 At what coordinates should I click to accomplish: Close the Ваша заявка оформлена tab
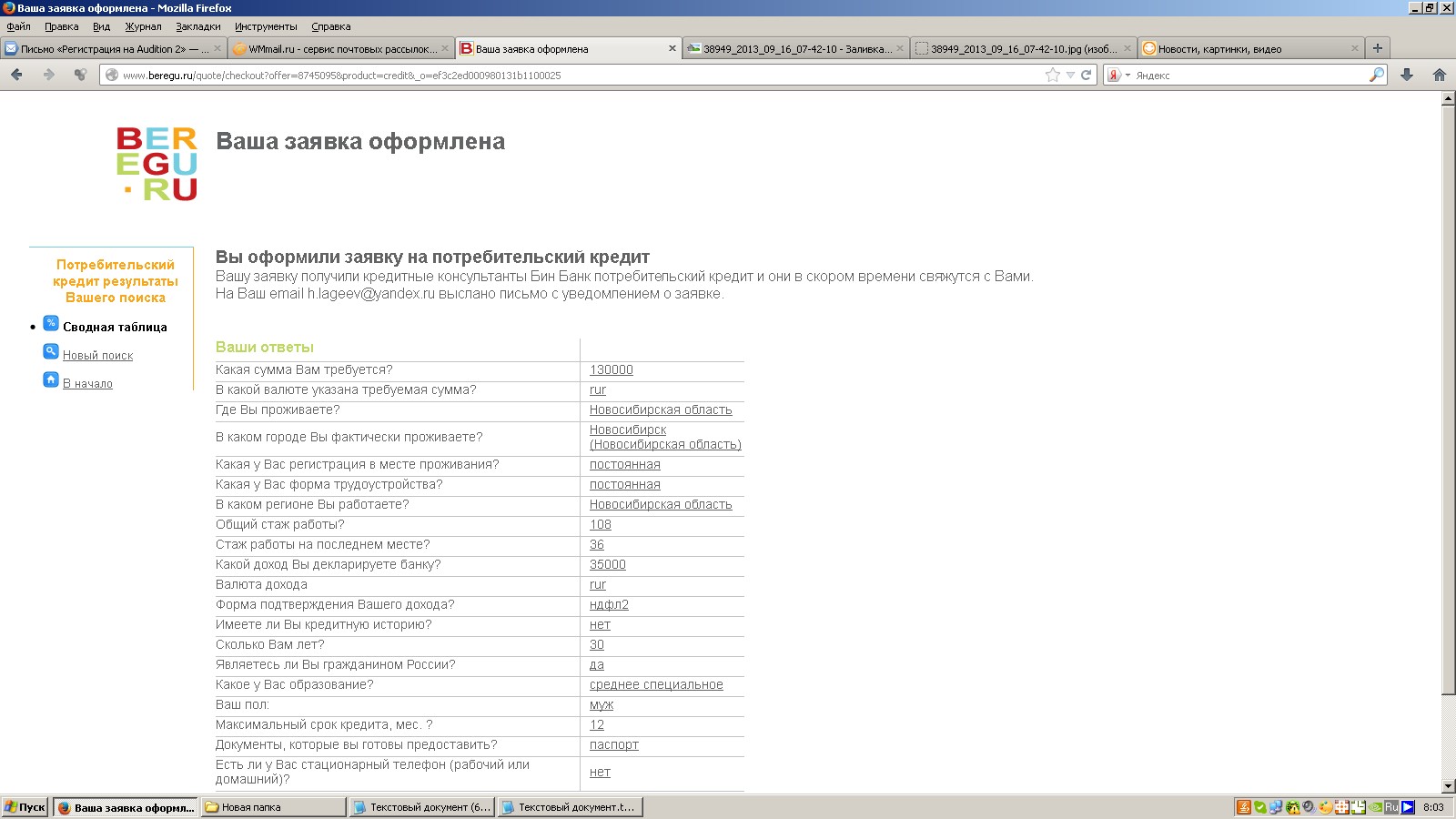[x=672, y=48]
